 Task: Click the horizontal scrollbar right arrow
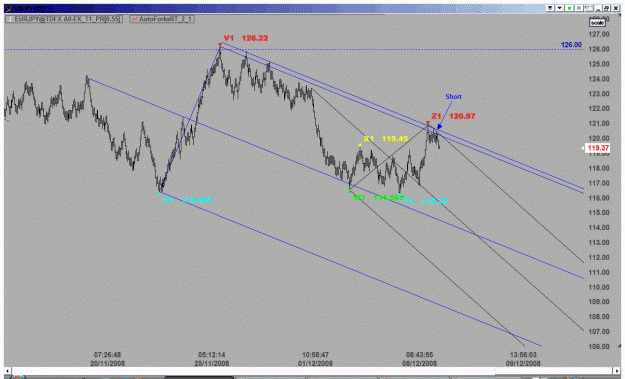click(x=617, y=371)
